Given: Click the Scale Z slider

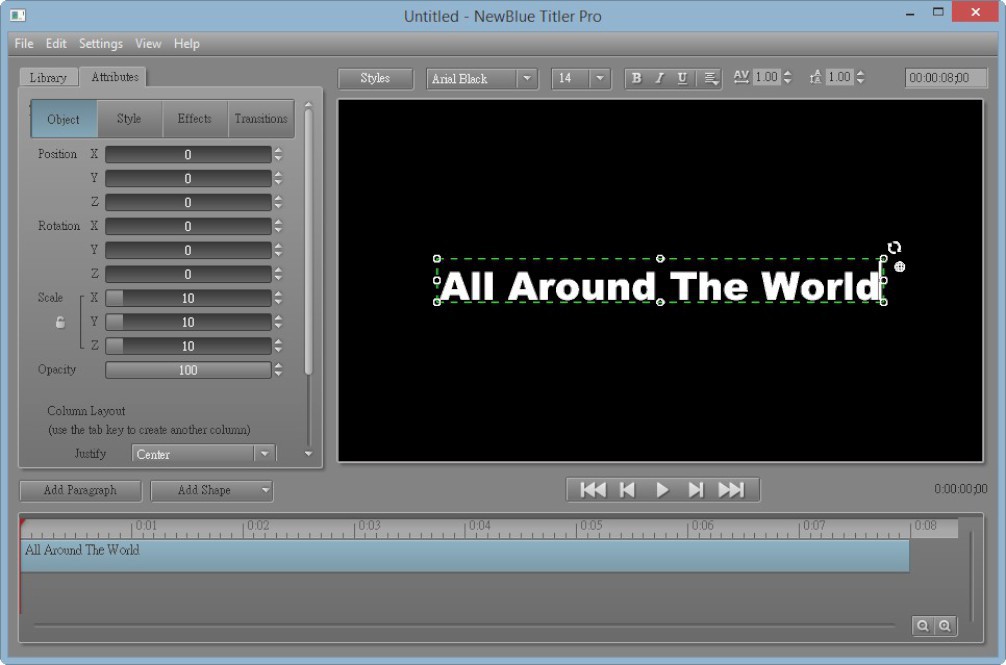Looking at the screenshot, I should pyautogui.click(x=188, y=346).
